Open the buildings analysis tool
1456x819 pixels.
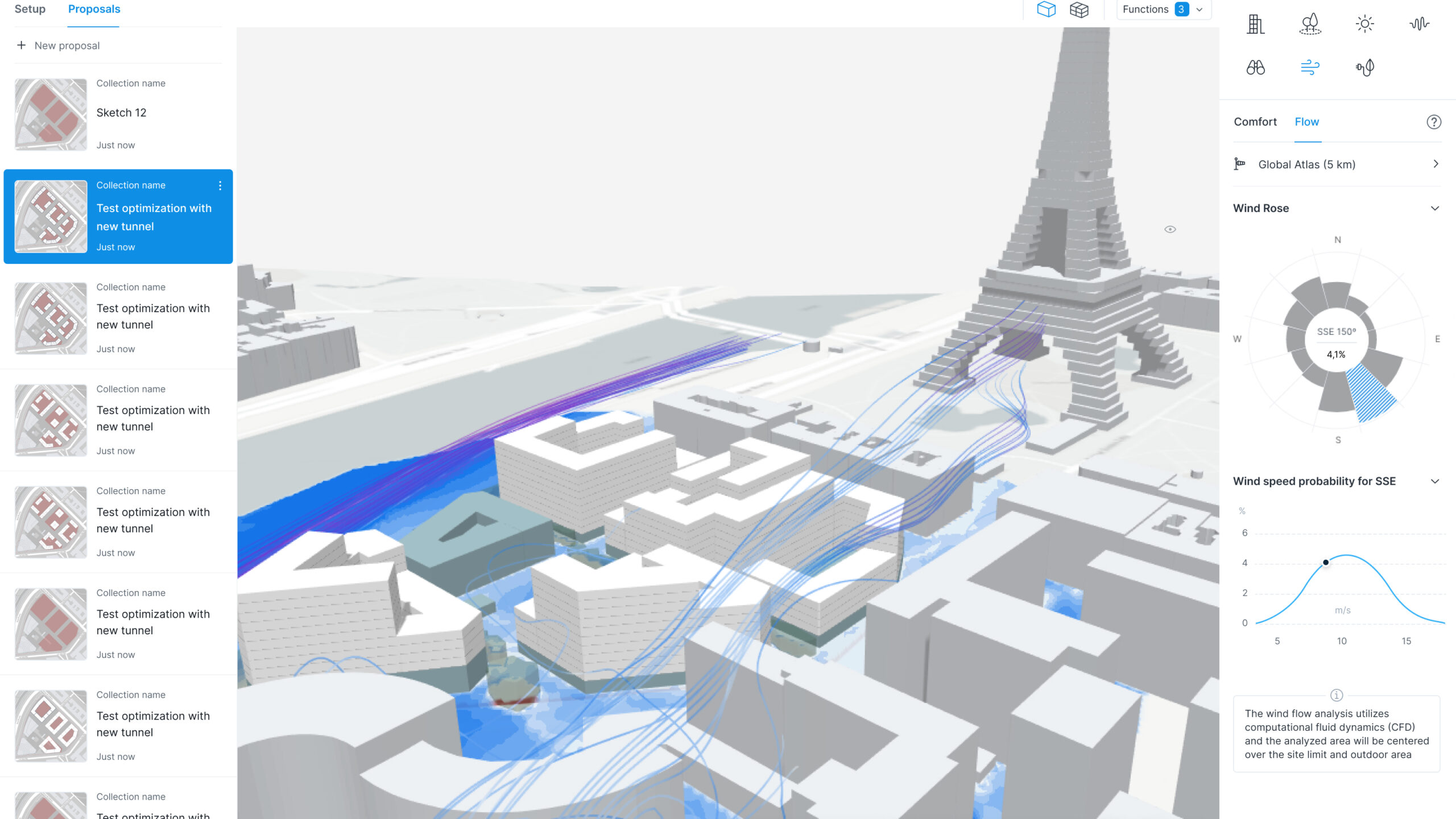click(1255, 24)
